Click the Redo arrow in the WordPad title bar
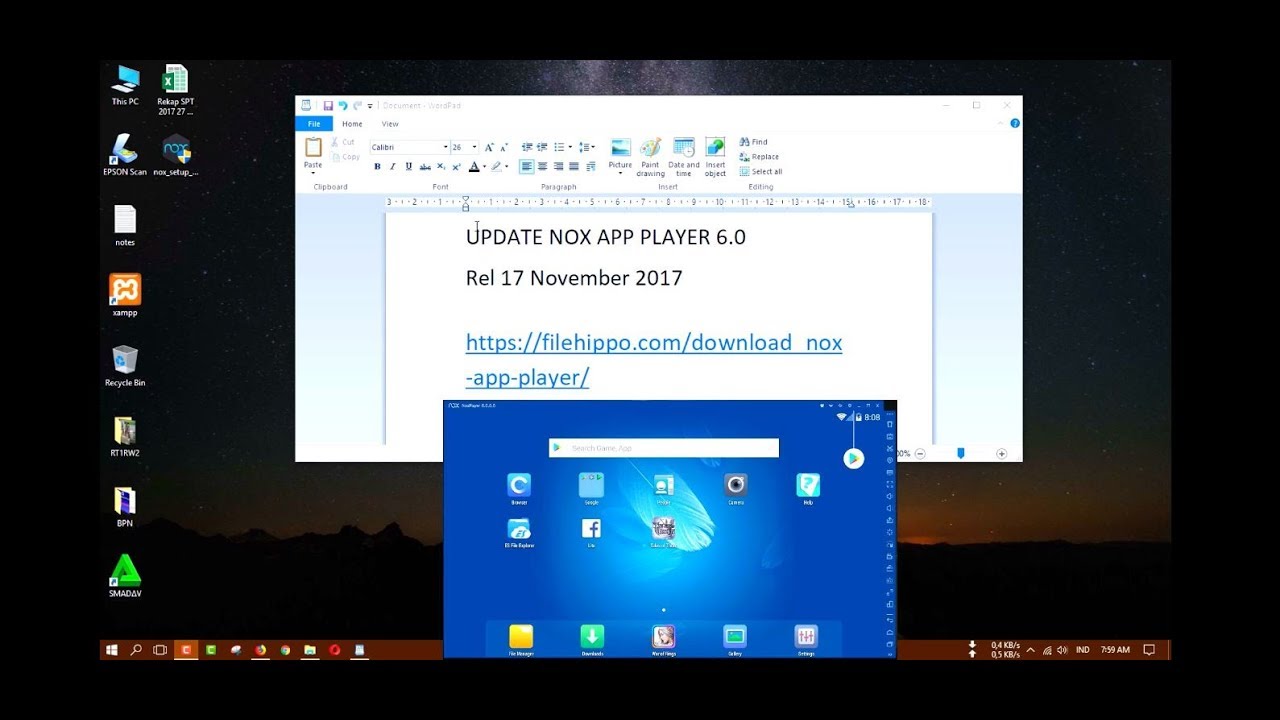This screenshot has width=1280, height=720. point(357,106)
